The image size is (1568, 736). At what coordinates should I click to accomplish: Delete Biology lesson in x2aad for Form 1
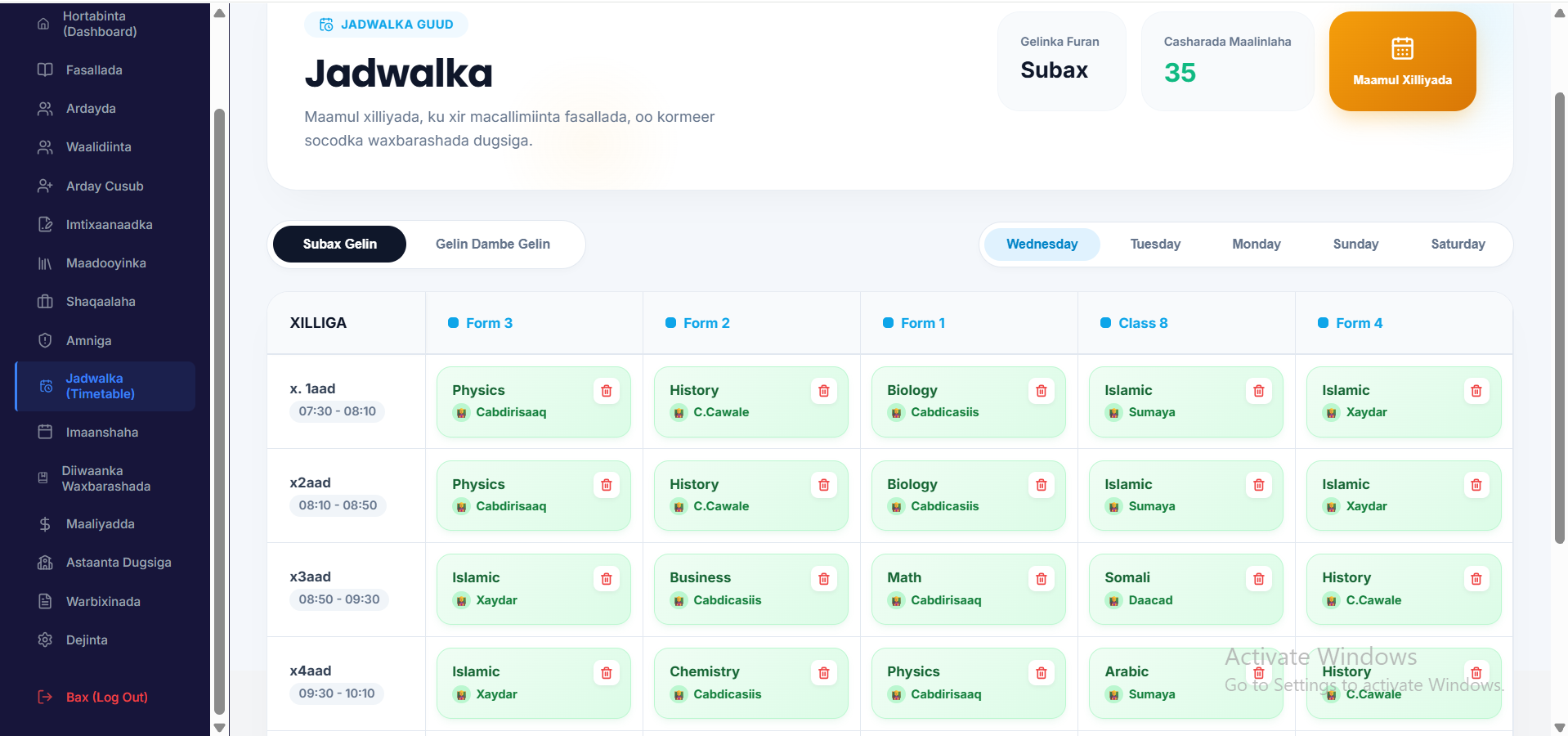1042,485
